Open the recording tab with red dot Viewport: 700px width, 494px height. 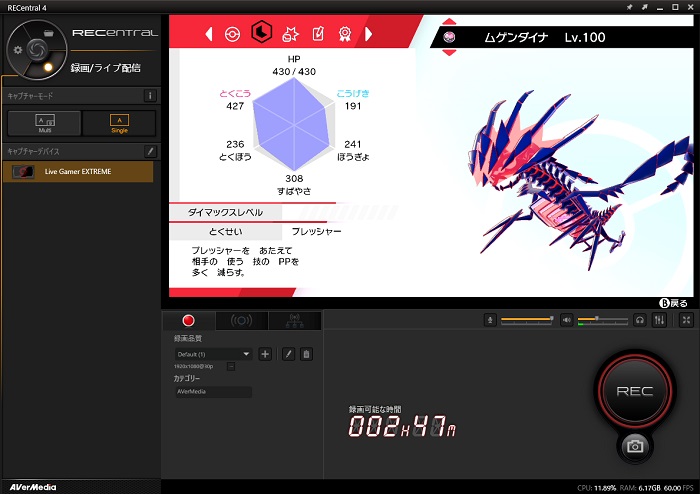(188, 320)
